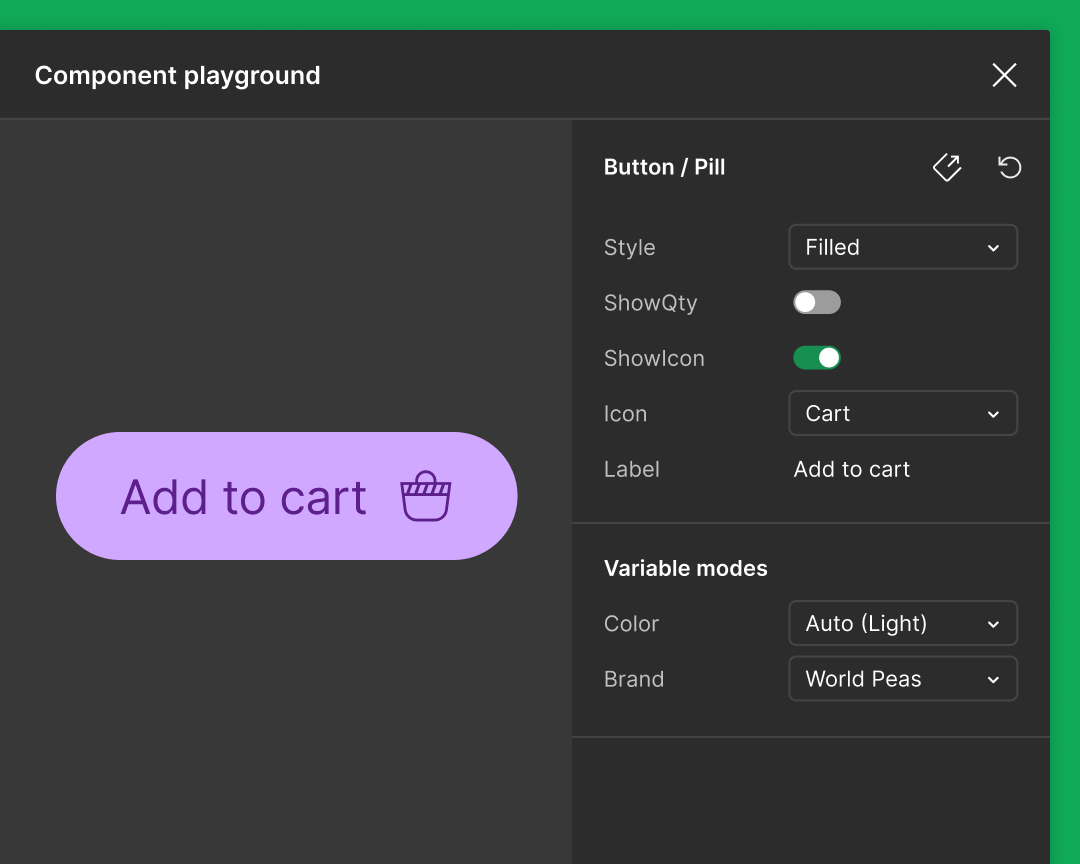The width and height of the screenshot is (1080, 864).
Task: Click the Color mode dropdown chevron
Action: click(994, 623)
